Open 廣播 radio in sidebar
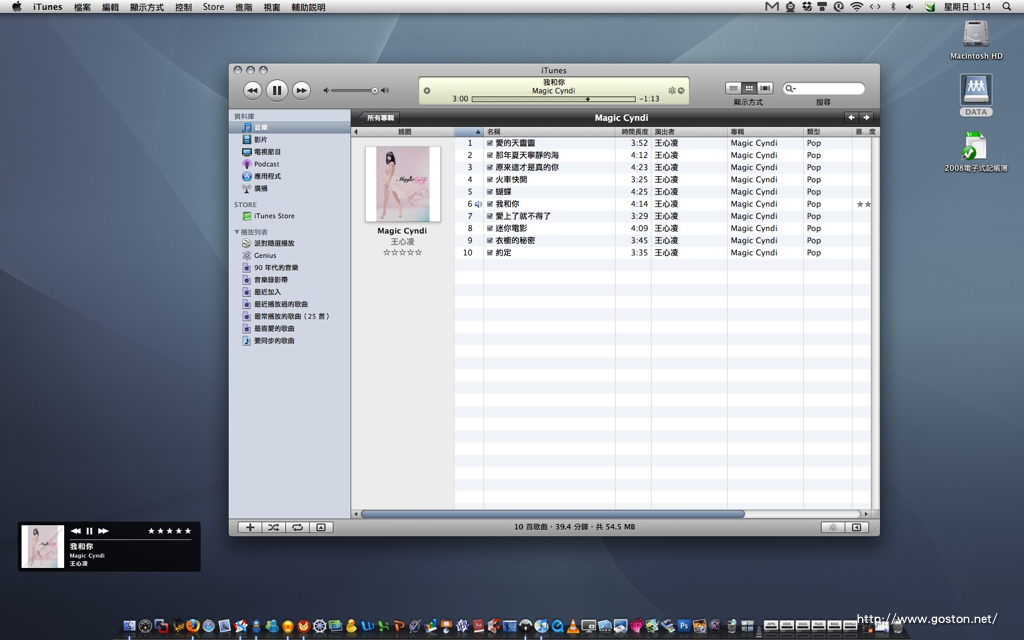Image resolution: width=1024 pixels, height=640 pixels. pos(289,189)
